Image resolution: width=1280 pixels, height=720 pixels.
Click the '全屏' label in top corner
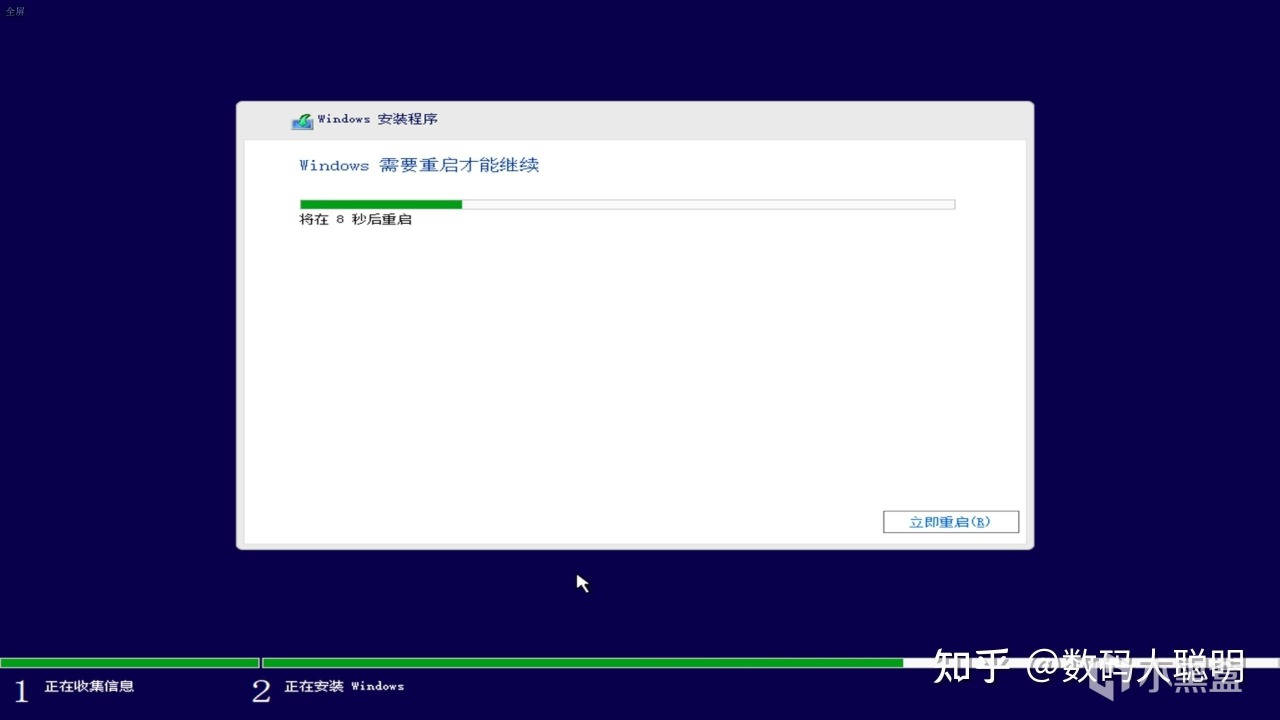[15, 11]
